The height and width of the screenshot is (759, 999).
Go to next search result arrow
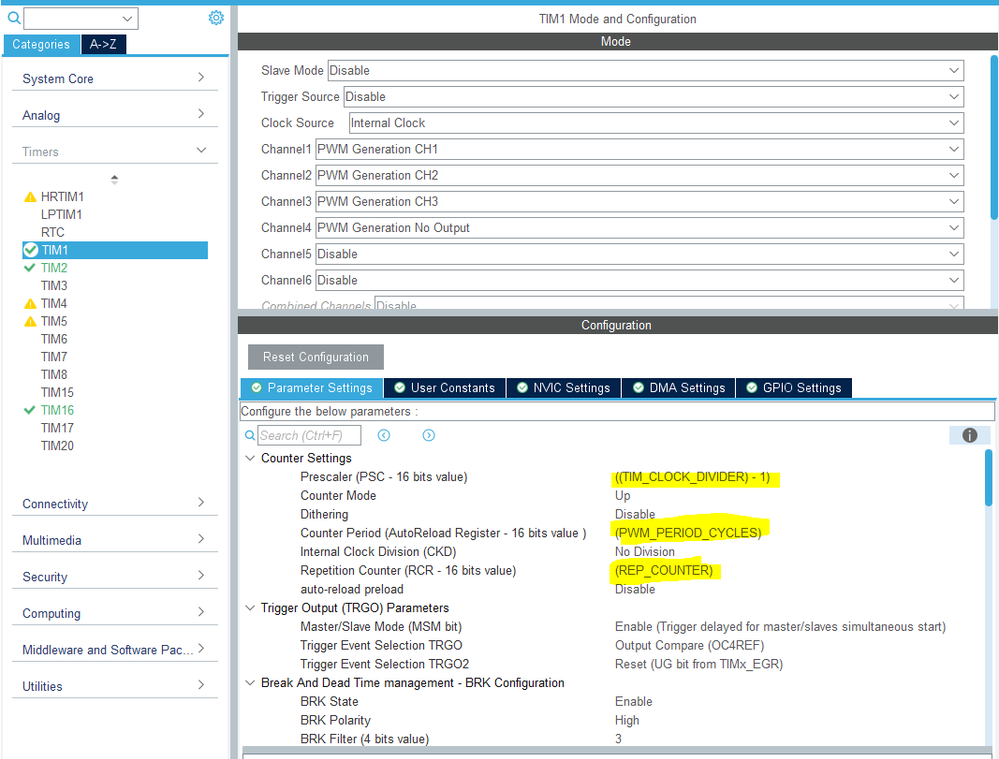click(429, 435)
